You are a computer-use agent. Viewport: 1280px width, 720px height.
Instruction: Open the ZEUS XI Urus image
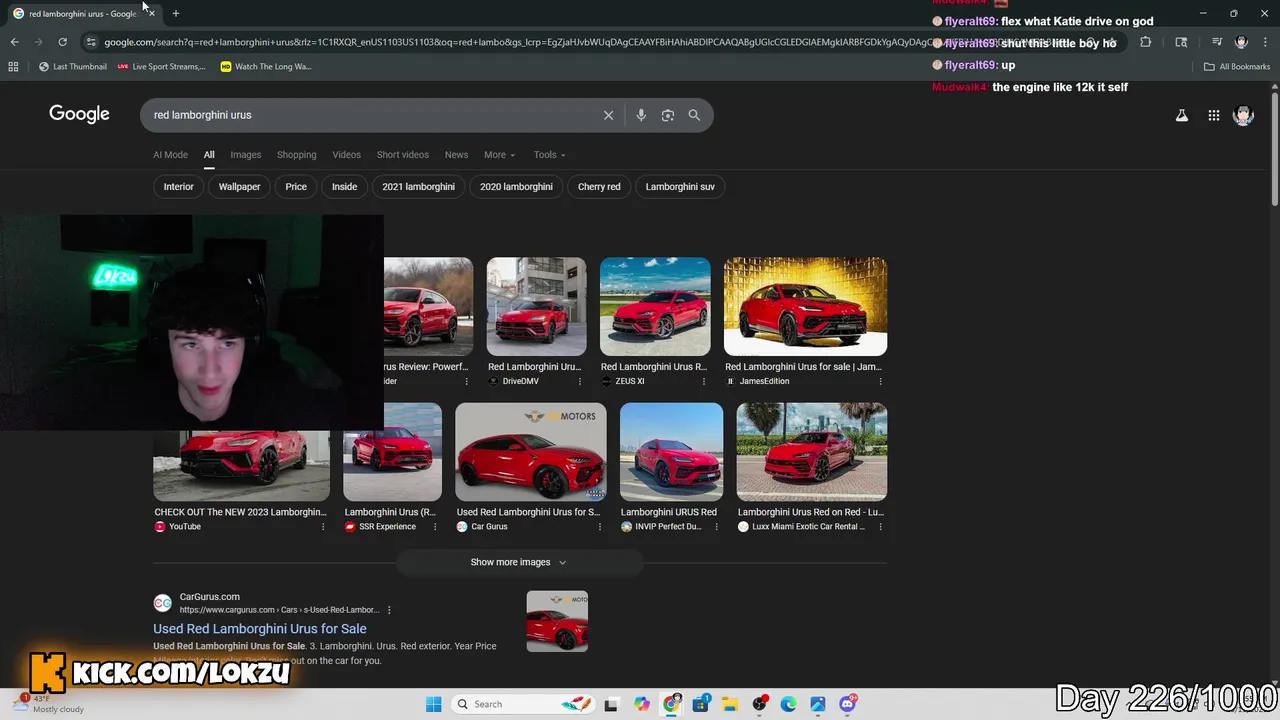[x=655, y=306]
